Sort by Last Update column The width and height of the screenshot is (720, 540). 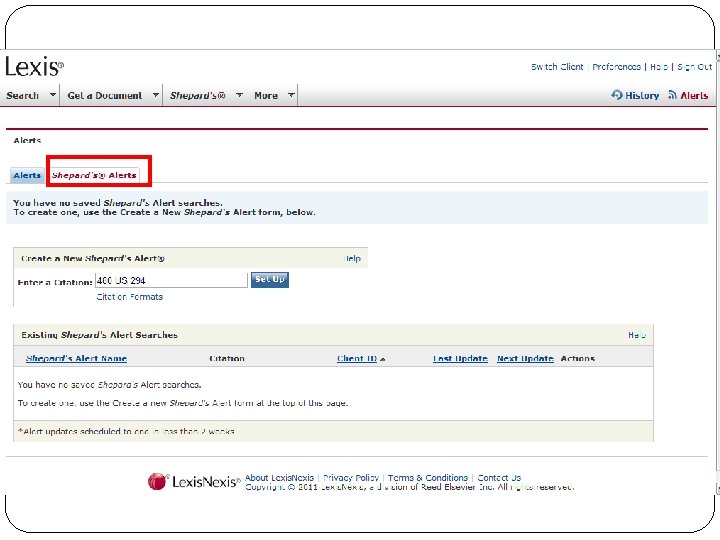pyautogui.click(x=460, y=359)
